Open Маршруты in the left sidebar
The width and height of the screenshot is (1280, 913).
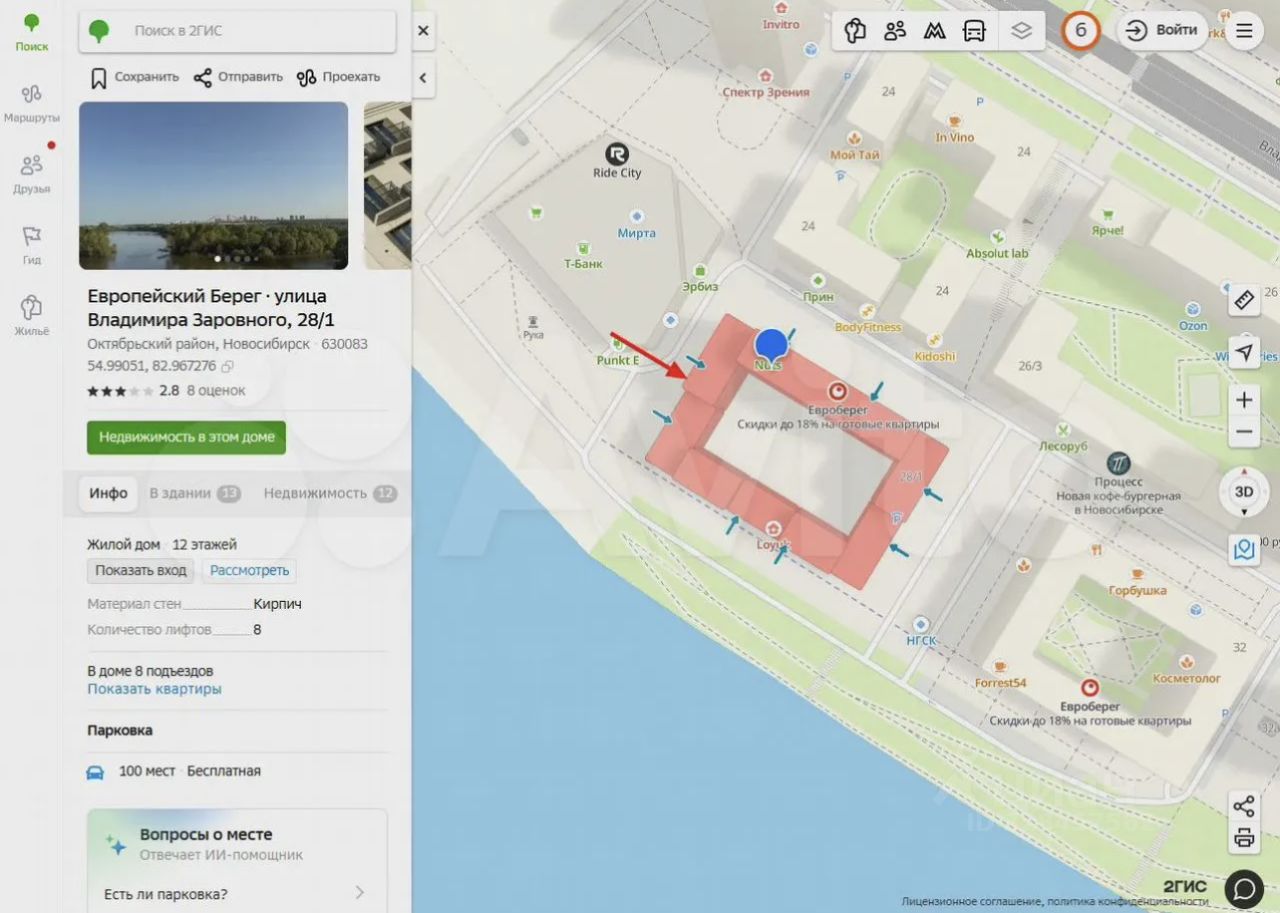pyautogui.click(x=31, y=103)
